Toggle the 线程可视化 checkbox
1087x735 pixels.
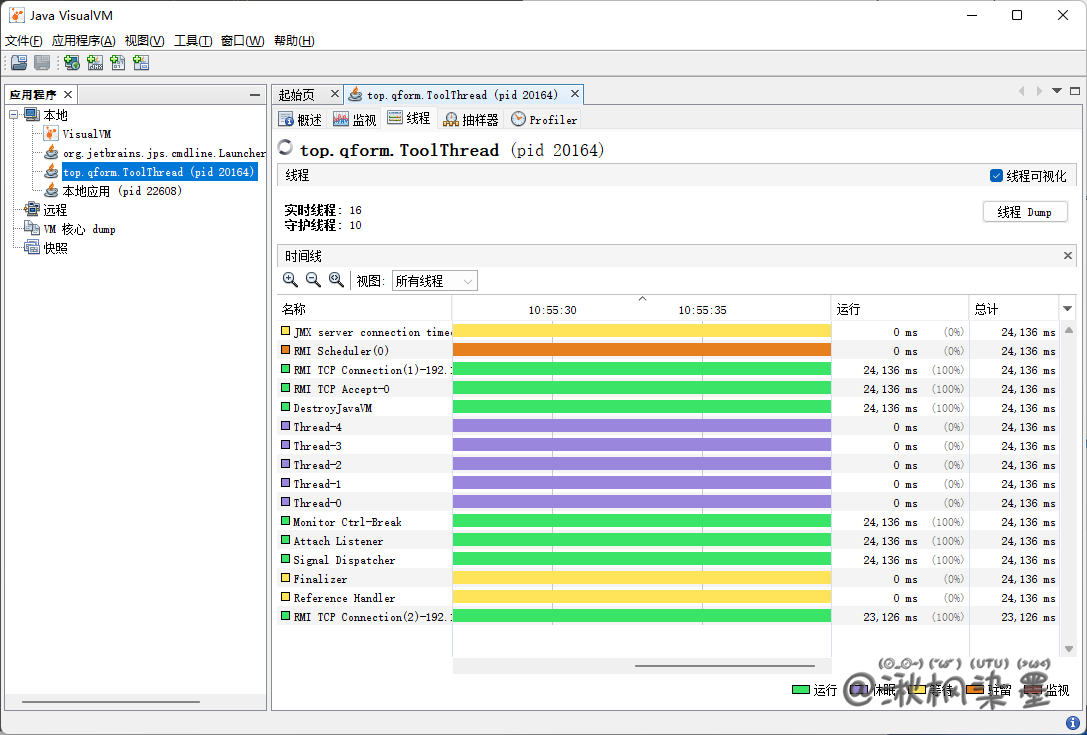point(996,176)
